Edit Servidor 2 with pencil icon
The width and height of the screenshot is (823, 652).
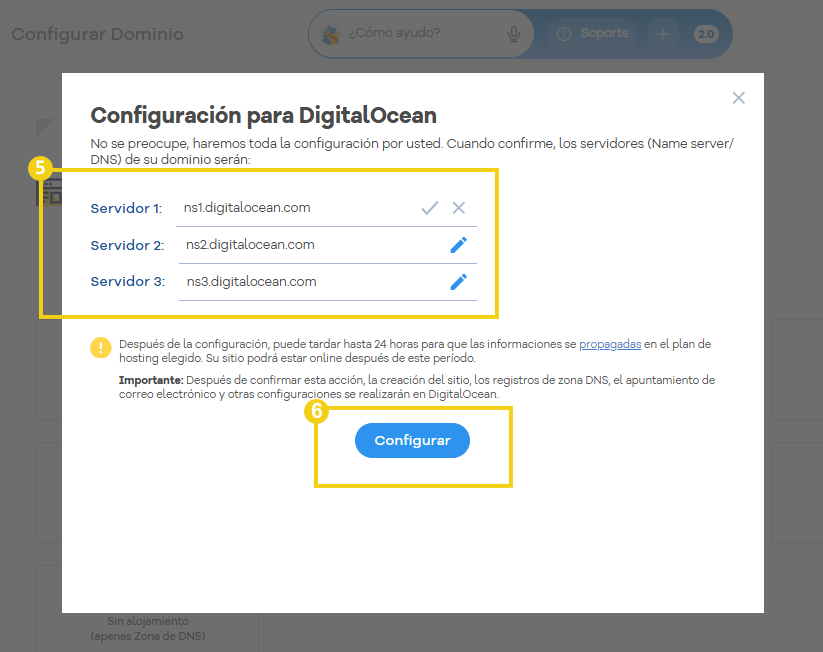click(459, 245)
